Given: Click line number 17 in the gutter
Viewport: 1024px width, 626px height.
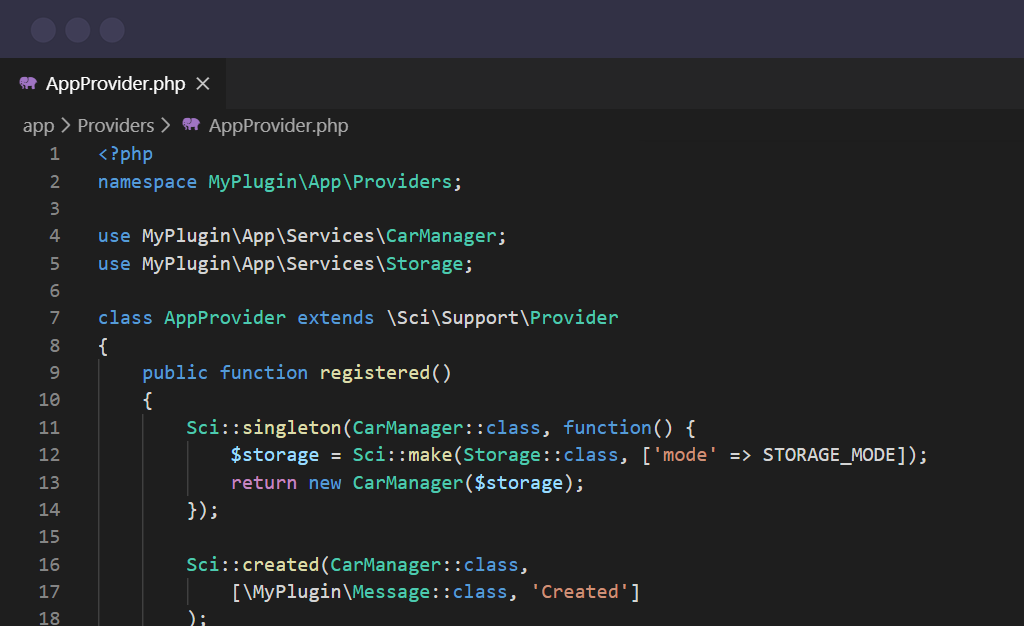Looking at the screenshot, I should pyautogui.click(x=50, y=592).
